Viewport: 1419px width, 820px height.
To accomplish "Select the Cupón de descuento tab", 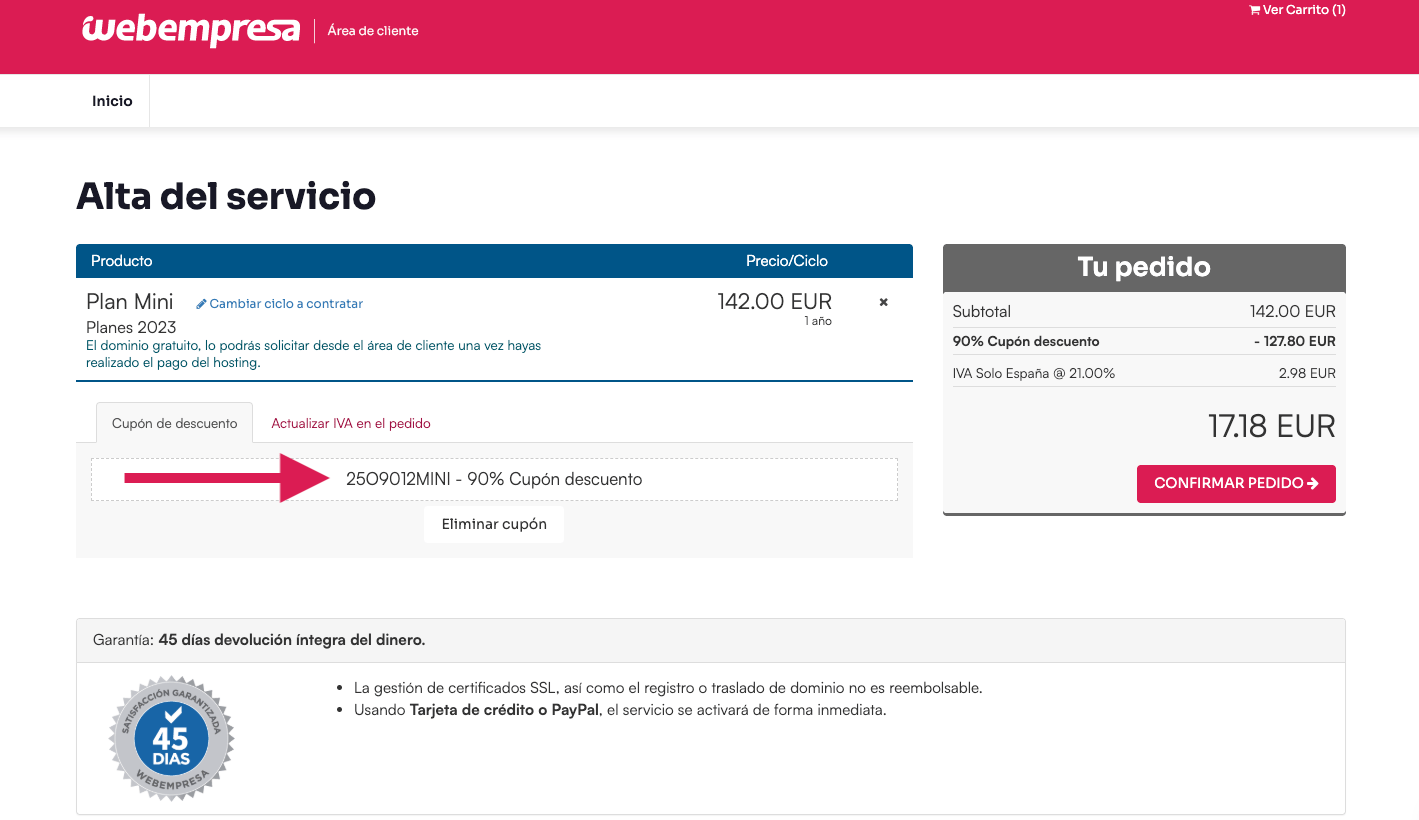I will point(174,422).
